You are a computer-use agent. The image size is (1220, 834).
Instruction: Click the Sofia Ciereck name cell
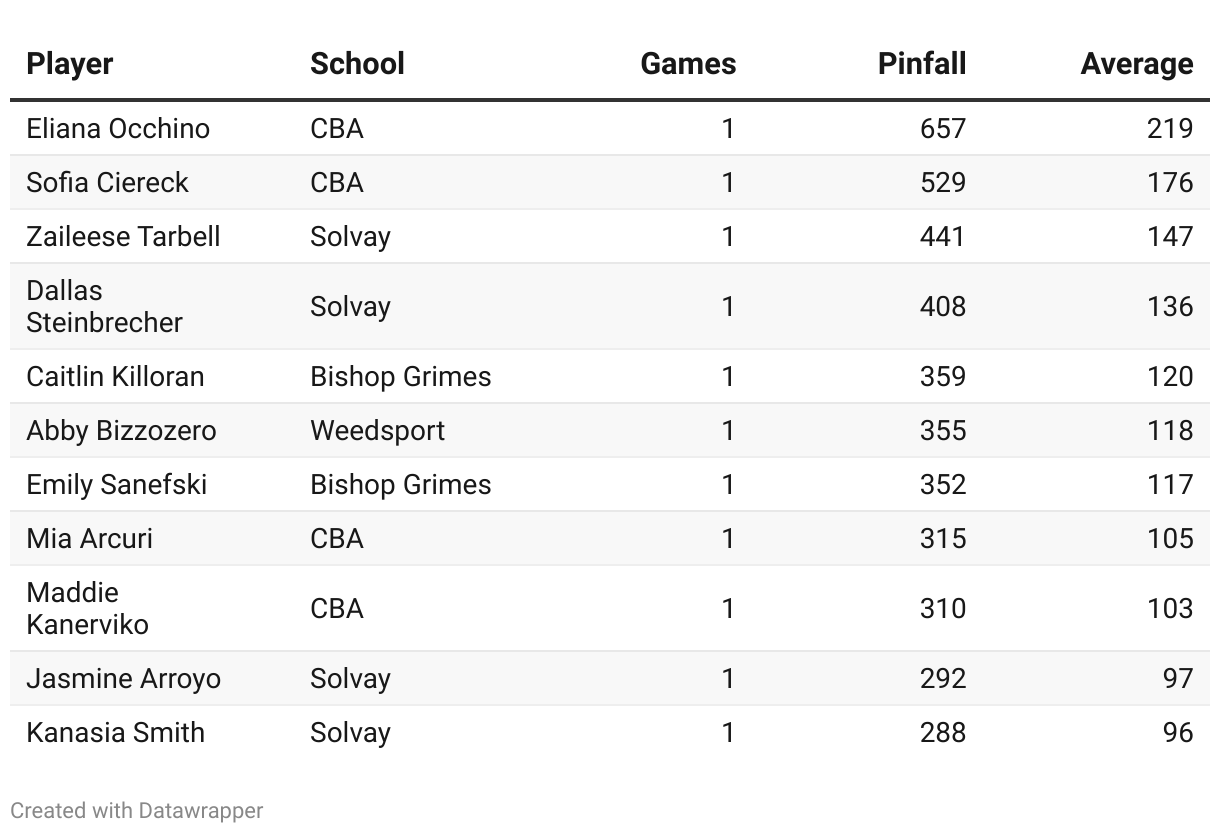coord(107,183)
